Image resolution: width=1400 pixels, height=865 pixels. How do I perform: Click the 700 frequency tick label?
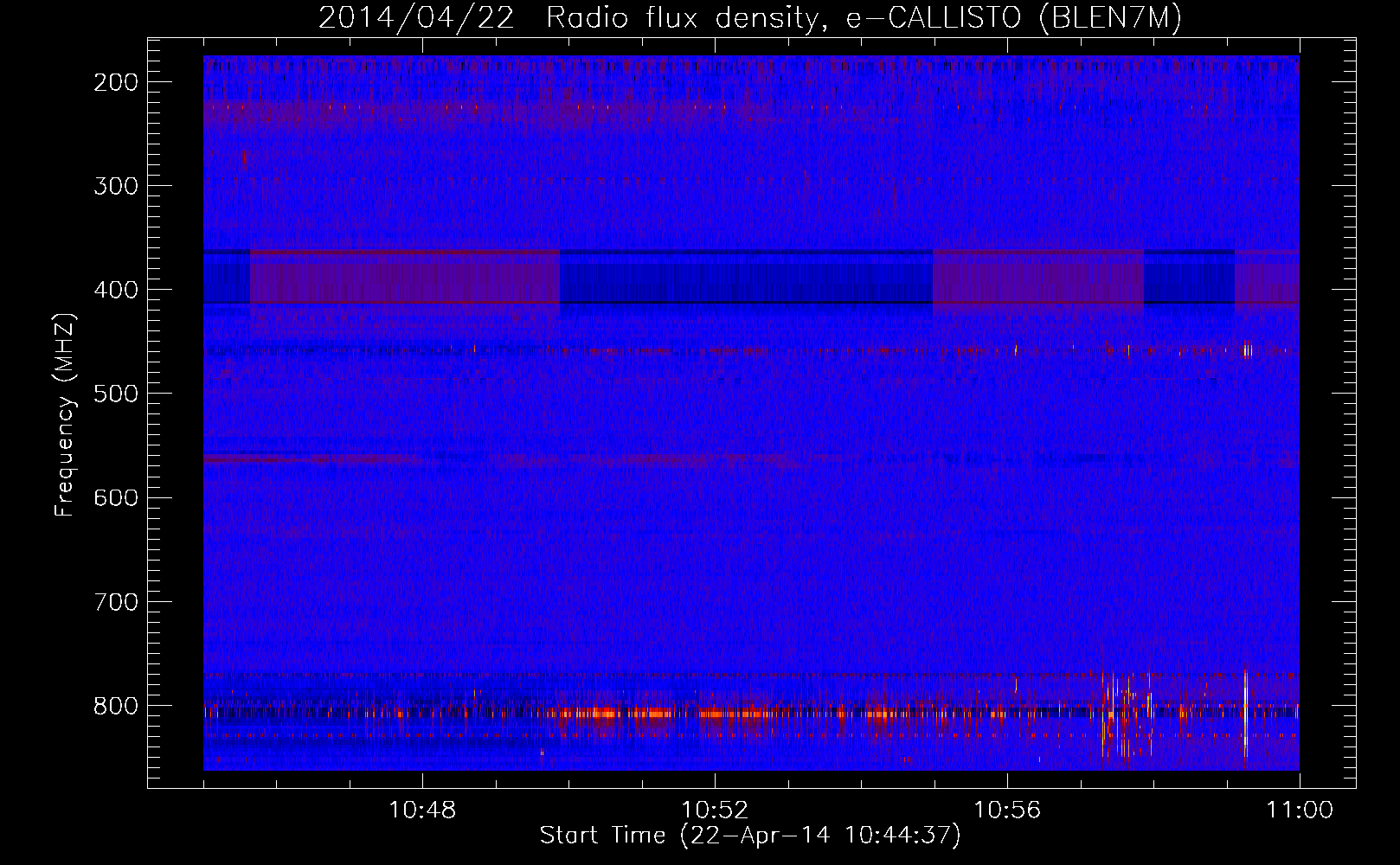click(115, 602)
